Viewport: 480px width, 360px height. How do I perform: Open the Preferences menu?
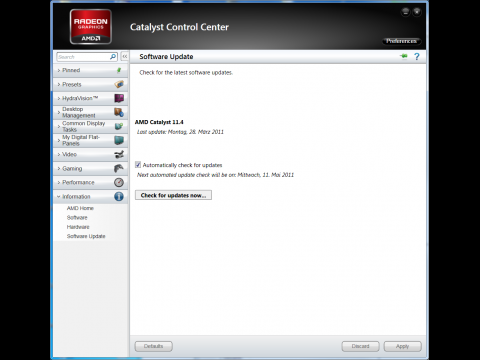[x=401, y=41]
